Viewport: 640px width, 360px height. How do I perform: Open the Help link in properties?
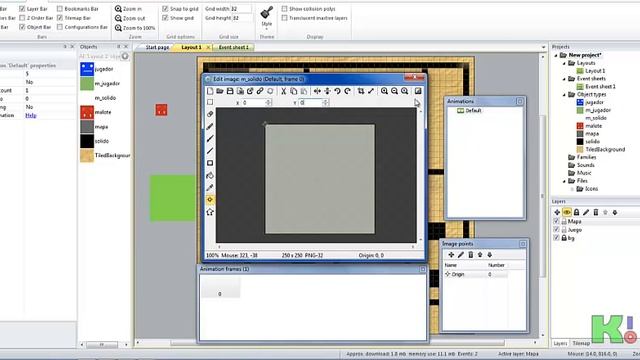31,116
